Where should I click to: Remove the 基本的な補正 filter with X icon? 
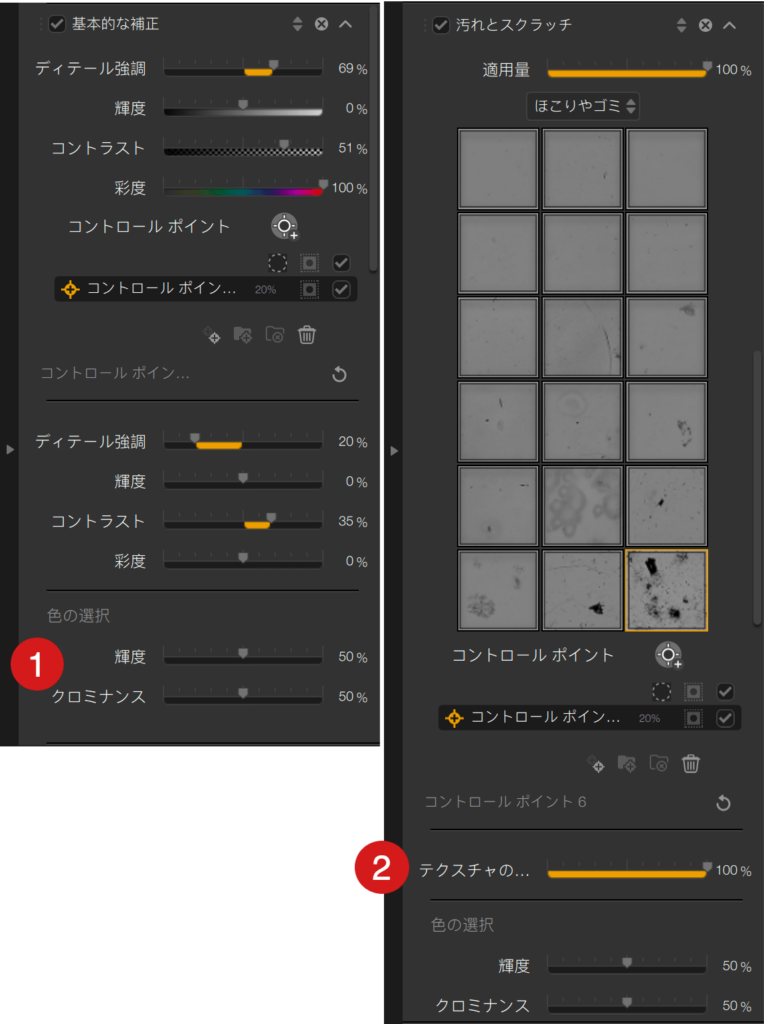(321, 24)
